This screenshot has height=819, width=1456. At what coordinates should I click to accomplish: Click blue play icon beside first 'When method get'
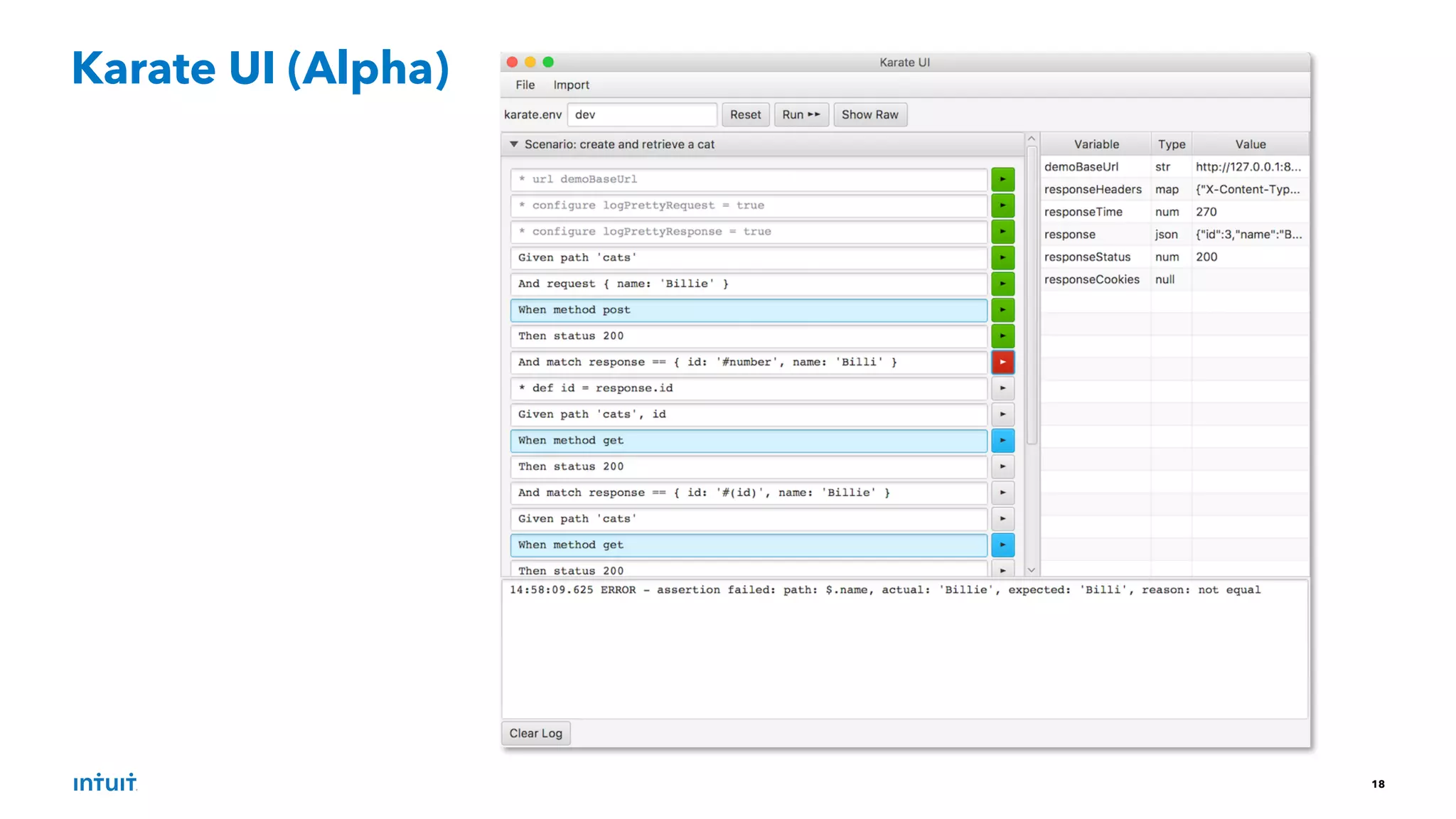(x=1002, y=441)
